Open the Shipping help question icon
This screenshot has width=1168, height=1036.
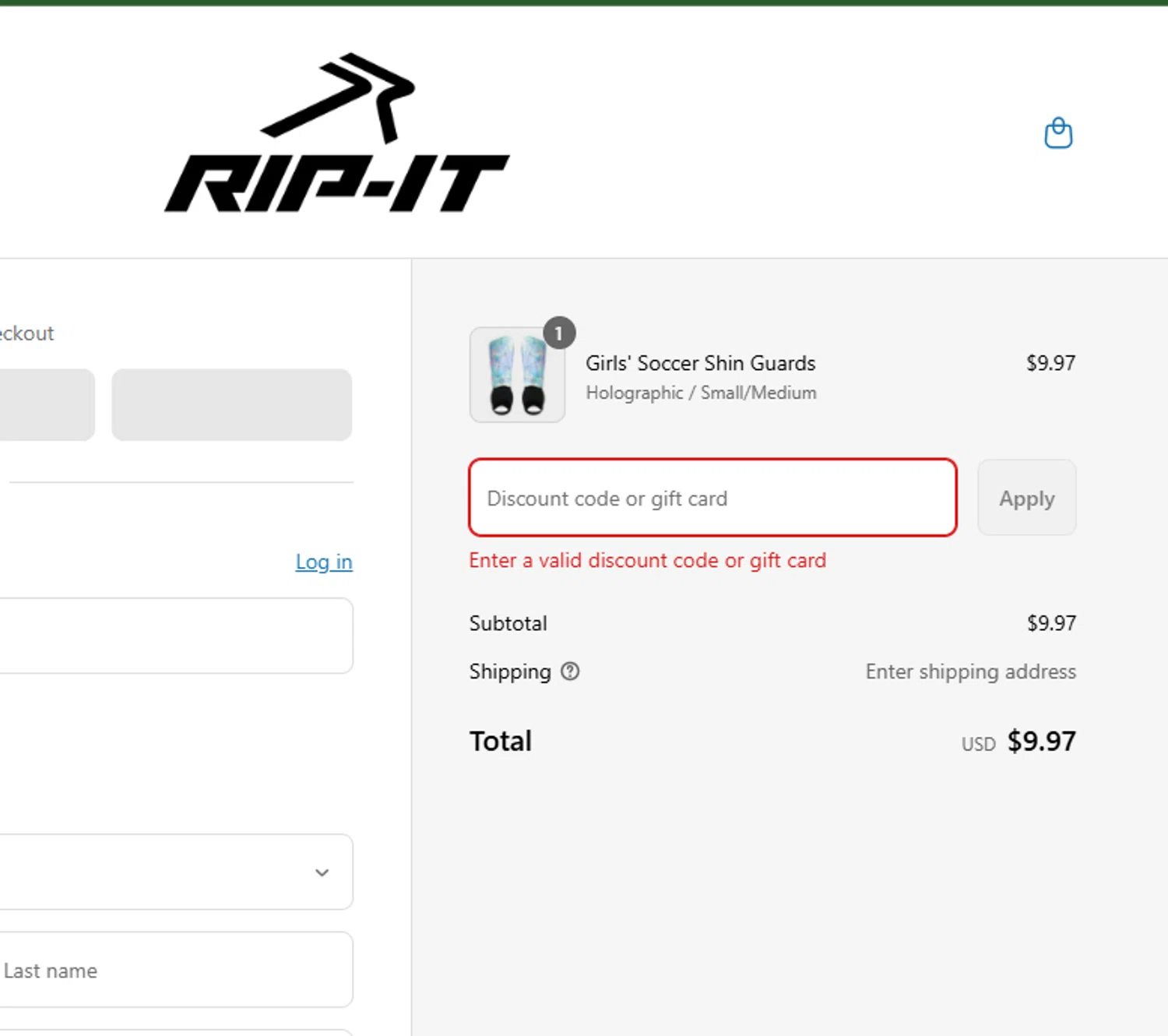coord(570,671)
